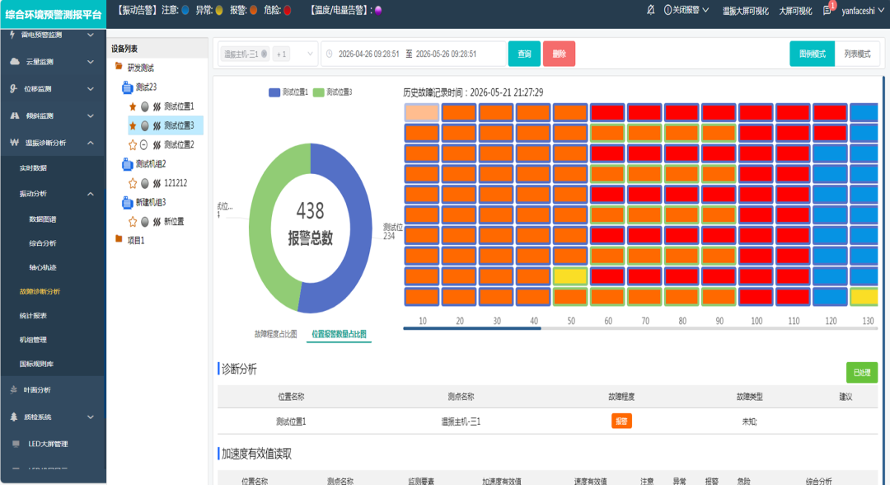Open the message icon with red badge
Screen dimensions: 890x485
(827, 10)
